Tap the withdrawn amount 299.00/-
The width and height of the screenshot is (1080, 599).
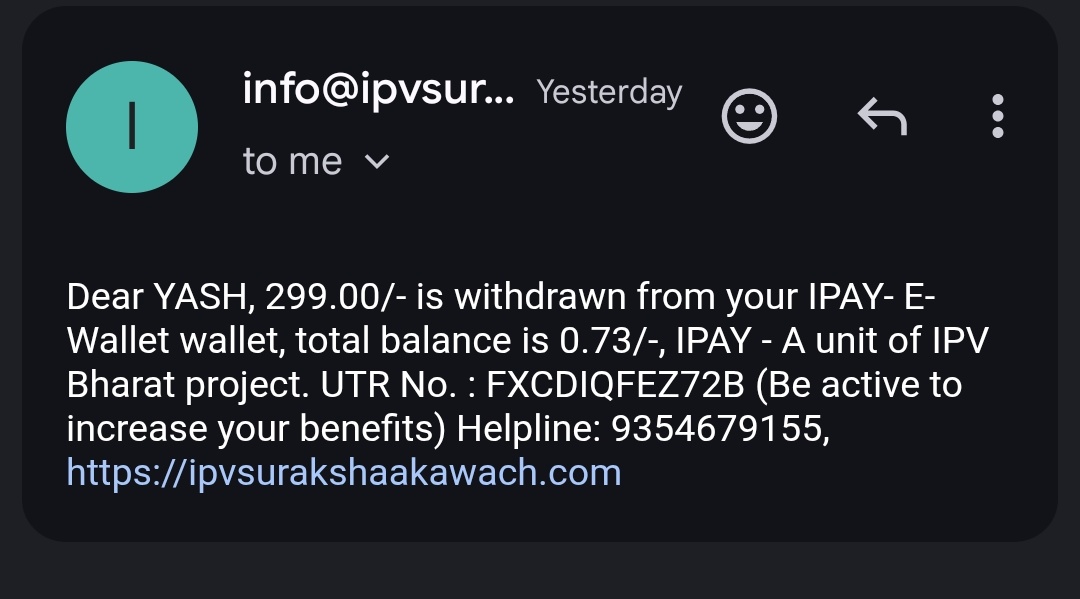click(324, 297)
